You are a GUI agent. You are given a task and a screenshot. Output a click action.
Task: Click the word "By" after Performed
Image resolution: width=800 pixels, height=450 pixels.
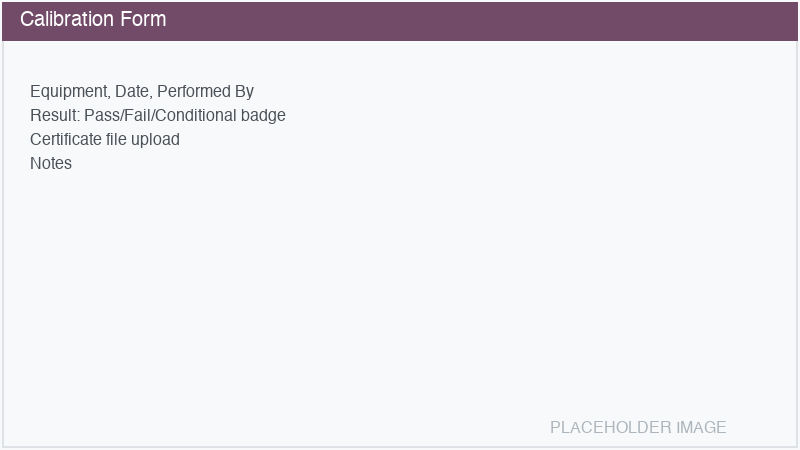[x=244, y=91]
